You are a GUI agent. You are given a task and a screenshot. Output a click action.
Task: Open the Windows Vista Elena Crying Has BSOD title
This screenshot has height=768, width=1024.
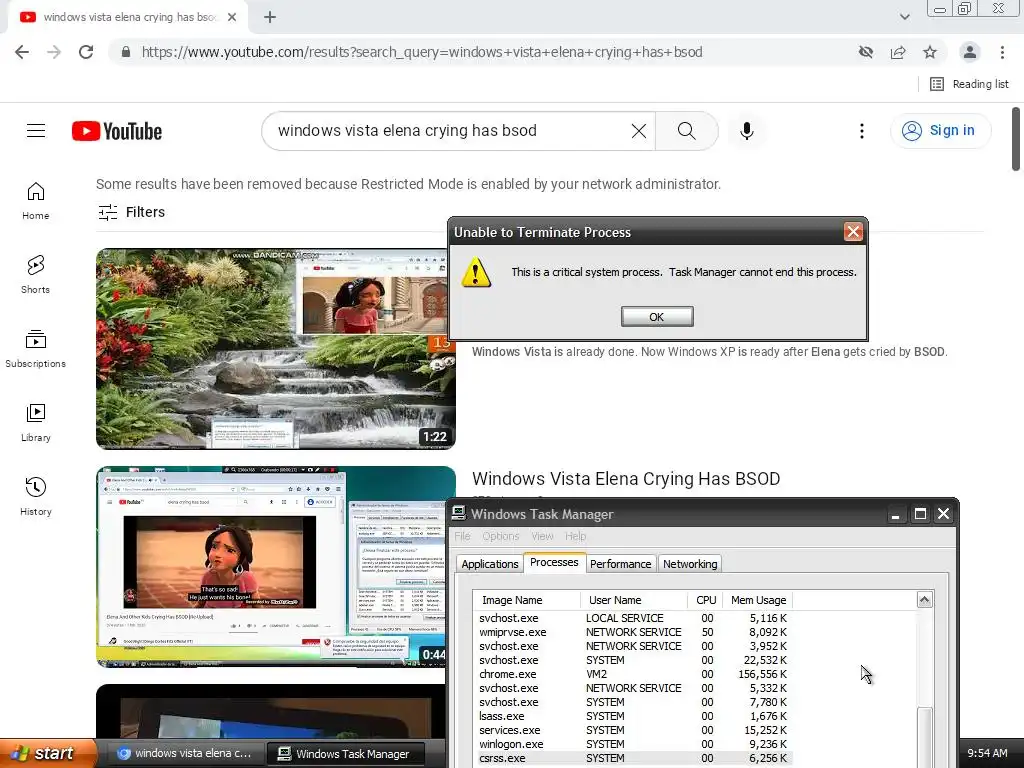click(626, 479)
